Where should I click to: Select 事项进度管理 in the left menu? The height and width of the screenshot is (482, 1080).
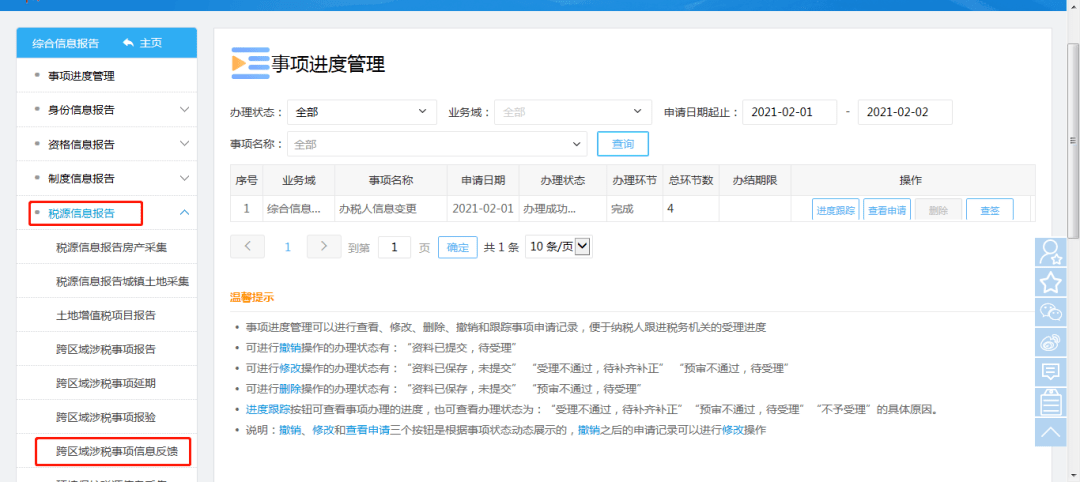tap(107, 76)
